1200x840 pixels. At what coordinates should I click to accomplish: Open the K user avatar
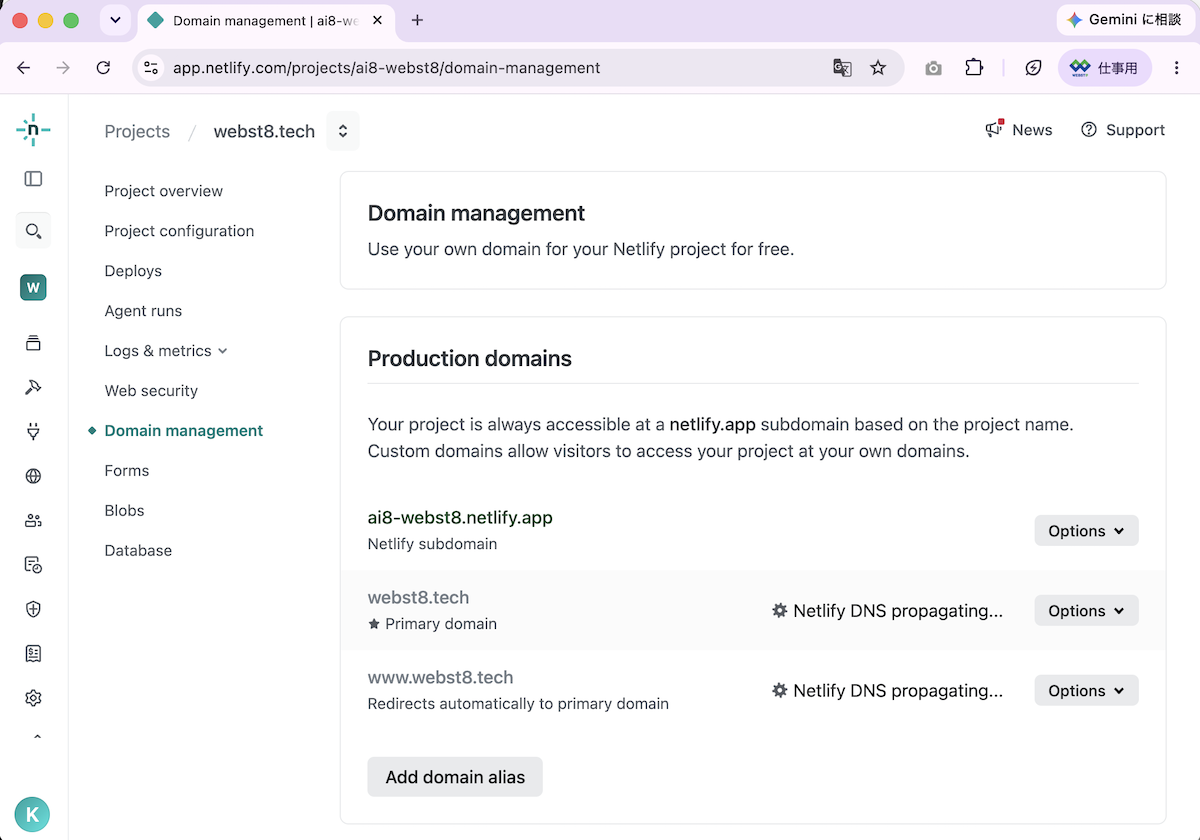point(32,814)
